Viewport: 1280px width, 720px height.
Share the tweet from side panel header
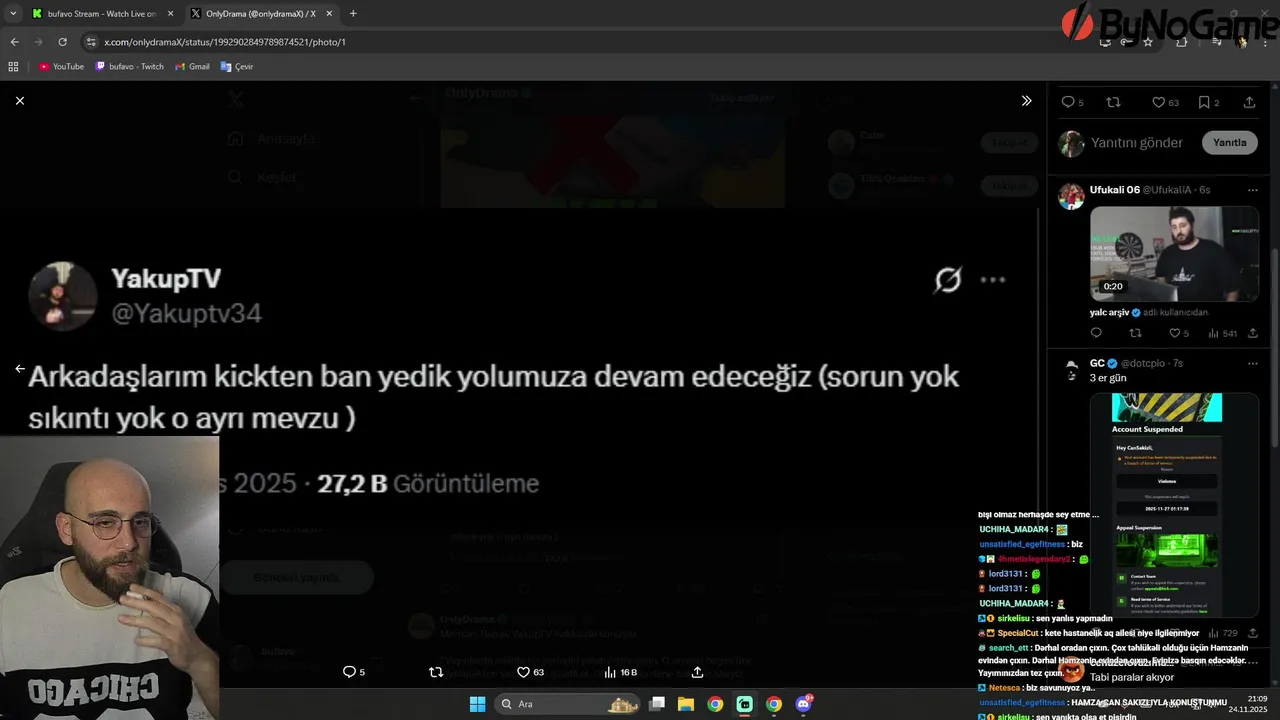[x=1249, y=102]
